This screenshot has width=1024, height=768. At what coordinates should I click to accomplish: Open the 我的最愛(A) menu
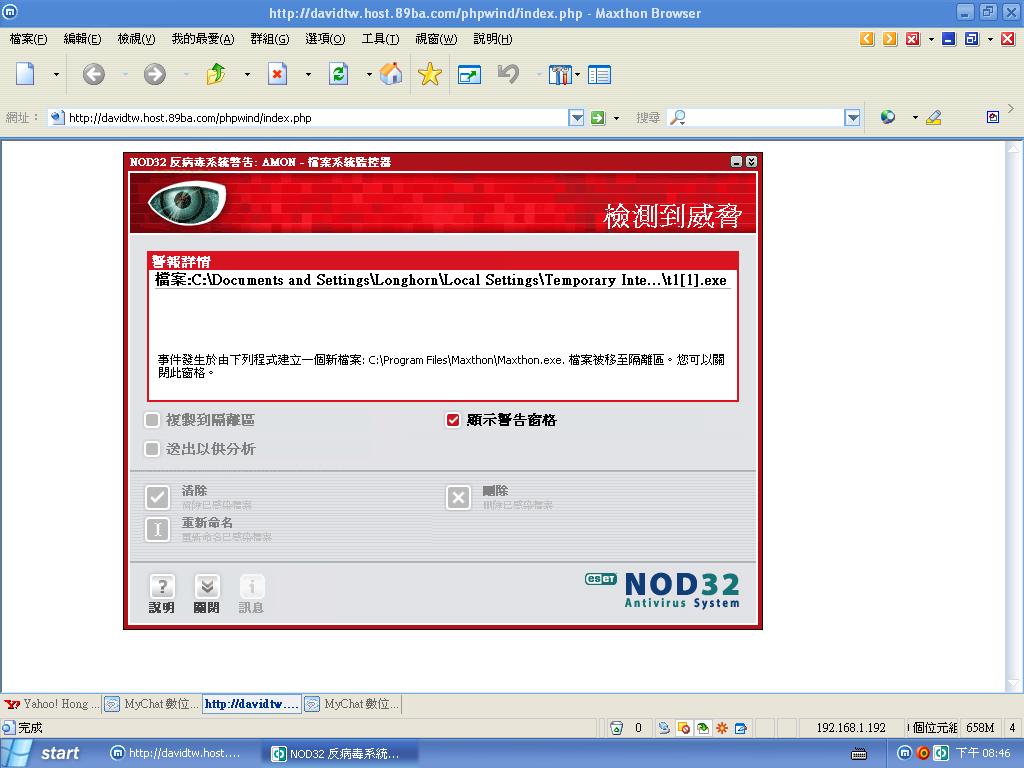203,39
